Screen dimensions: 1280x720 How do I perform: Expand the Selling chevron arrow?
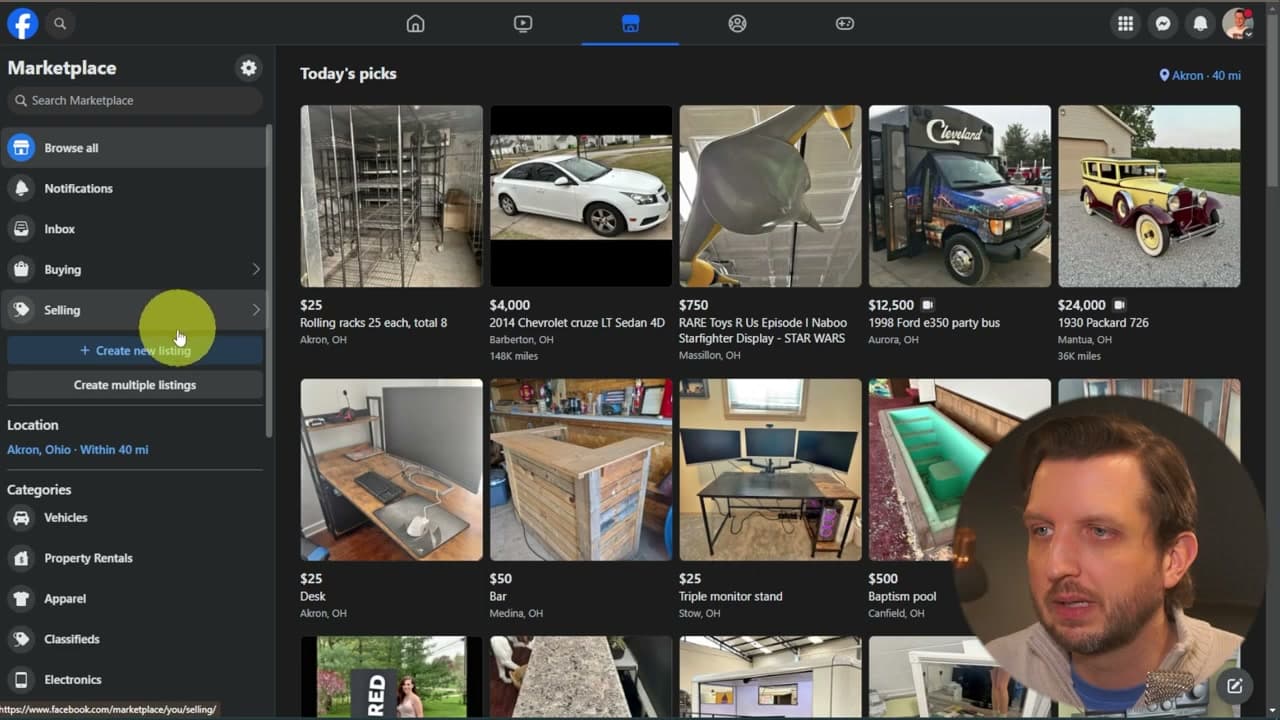point(255,310)
